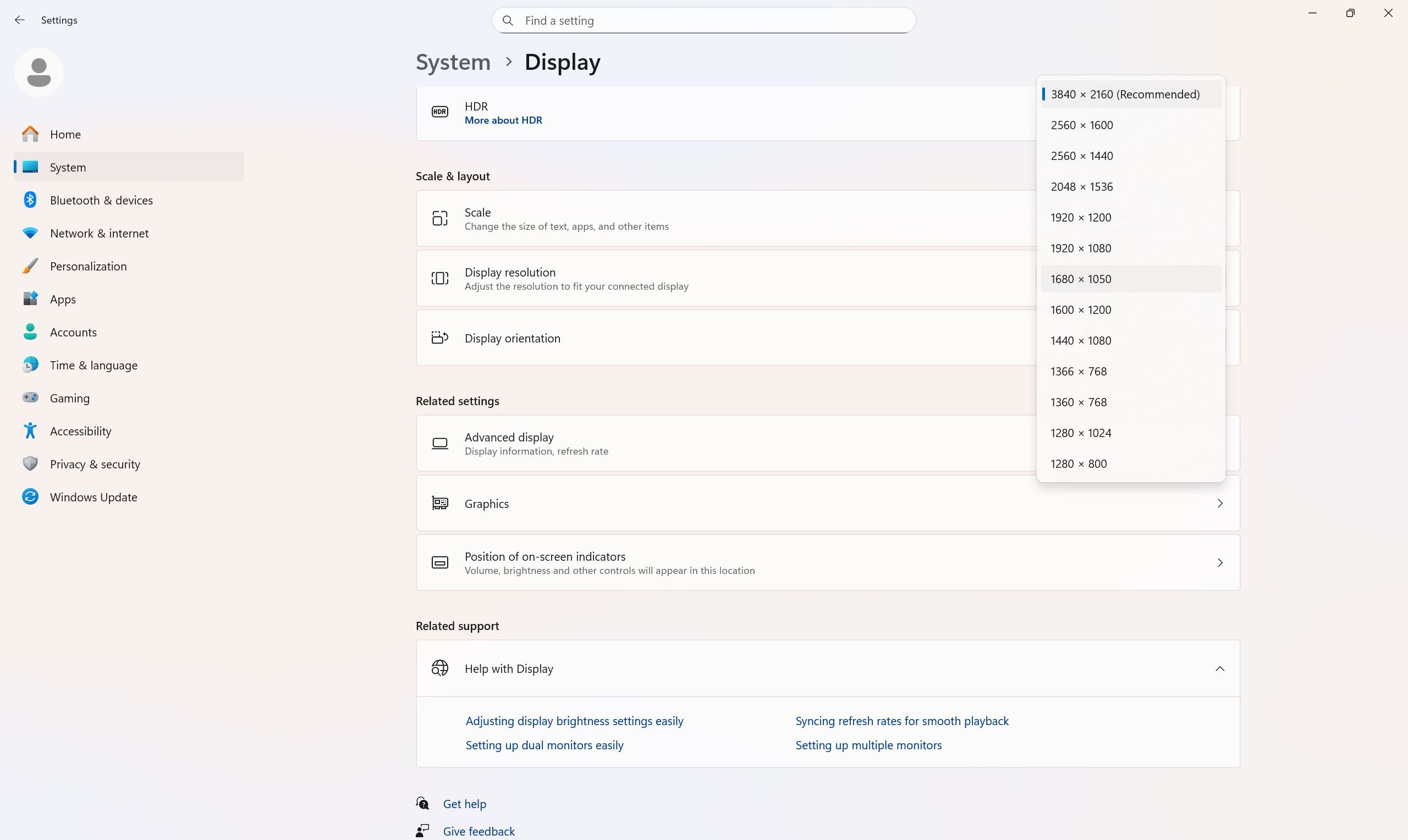Select 3840 × 2160 (Recommended) option
Image resolution: width=1408 pixels, height=840 pixels.
pos(1124,95)
